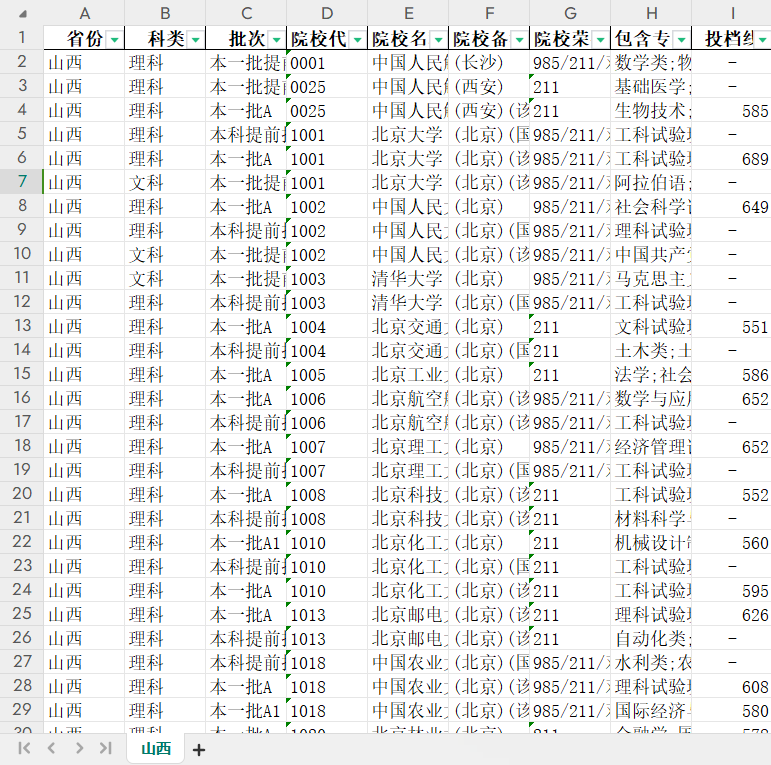Screen dimensions: 771x765
Task: Click score cell 595 in row 24
Action: (x=732, y=590)
